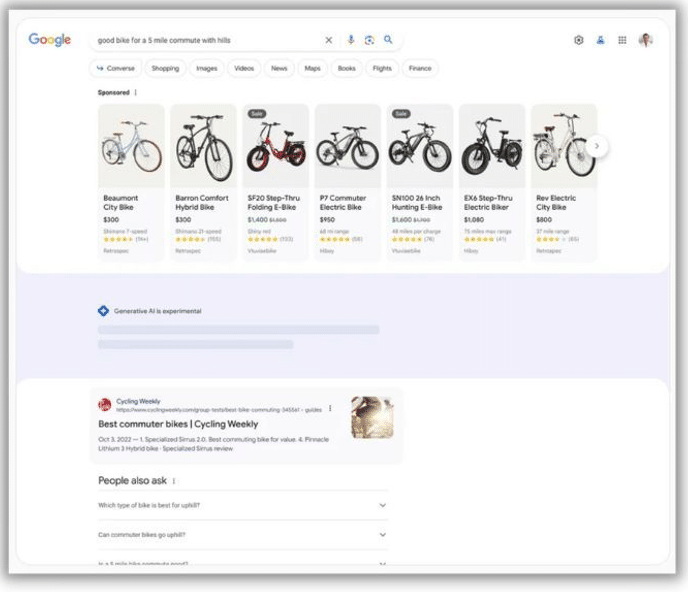Select the Images filter chip
This screenshot has width=688, height=592.
point(207,68)
